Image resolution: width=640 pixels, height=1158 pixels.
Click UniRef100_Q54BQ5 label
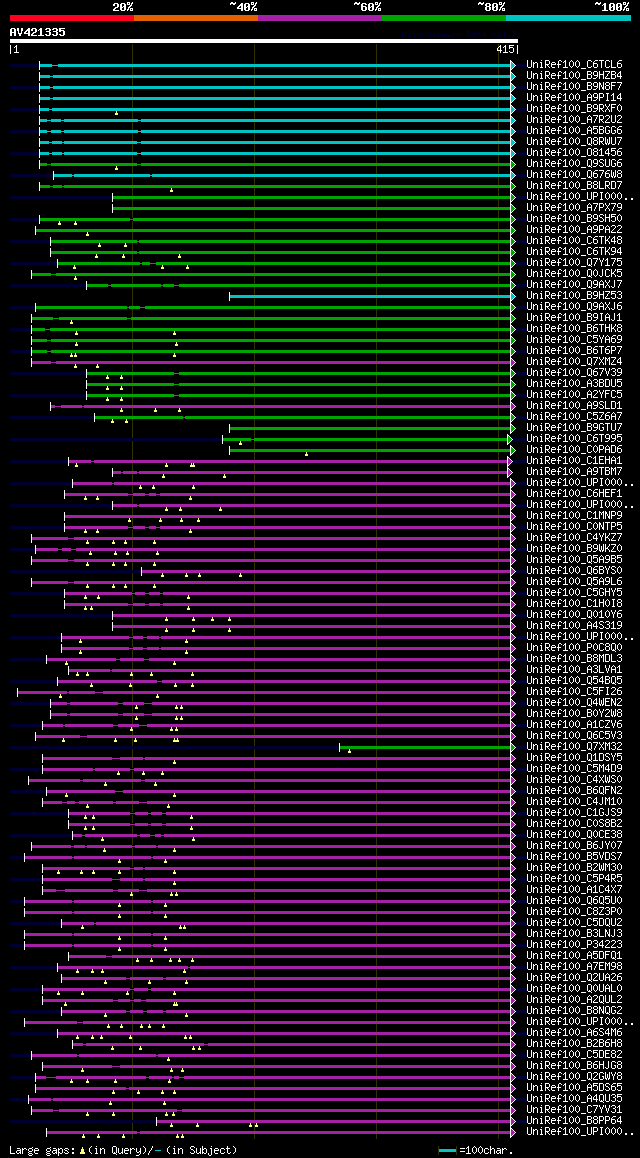(x=574, y=681)
